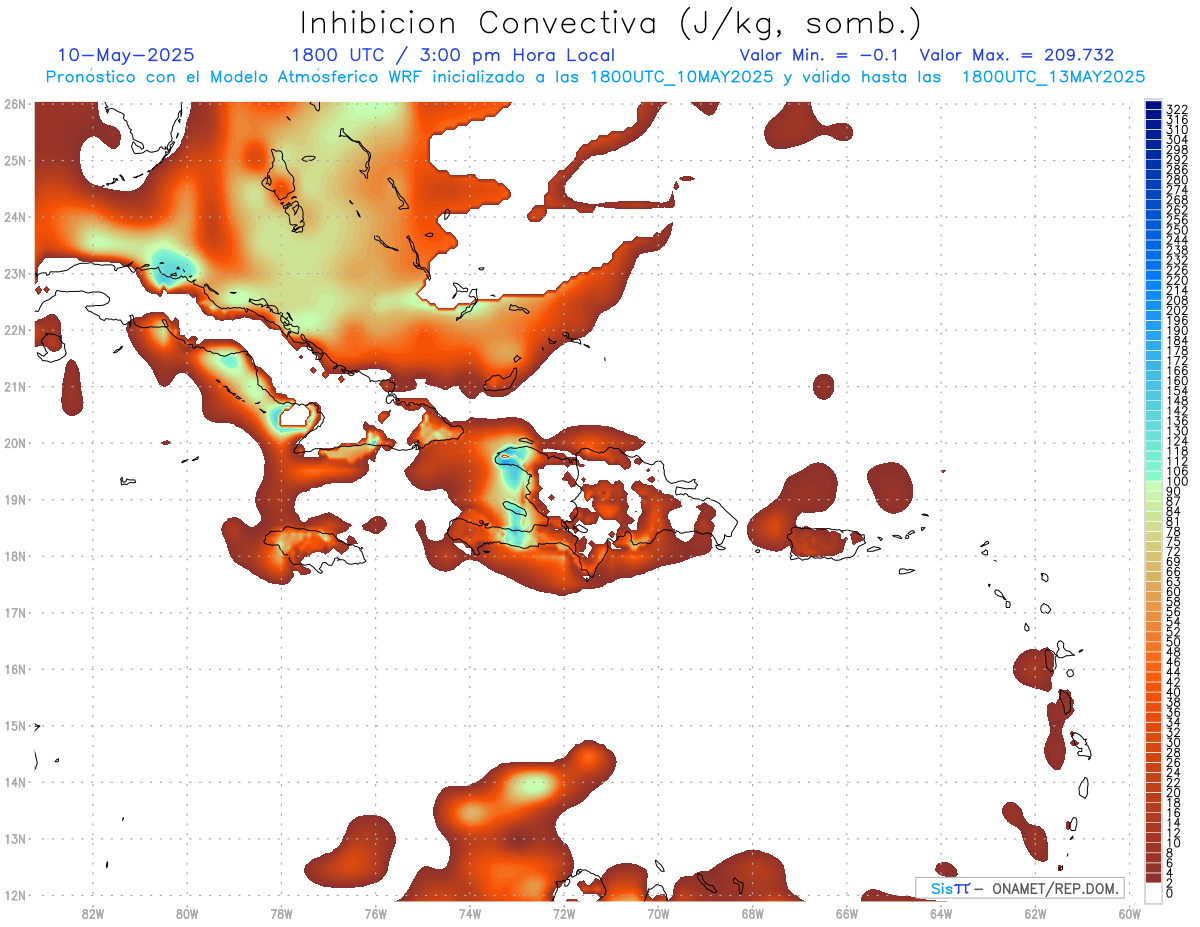Screen dimensions: 1200x927
Task: Click the valid-until time '1800UTC_13MAY2025'
Action: [x=1054, y=77]
